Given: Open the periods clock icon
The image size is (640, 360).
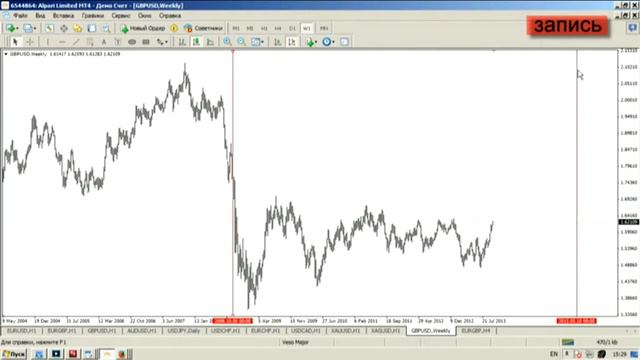Looking at the screenshot, I should coord(327,42).
